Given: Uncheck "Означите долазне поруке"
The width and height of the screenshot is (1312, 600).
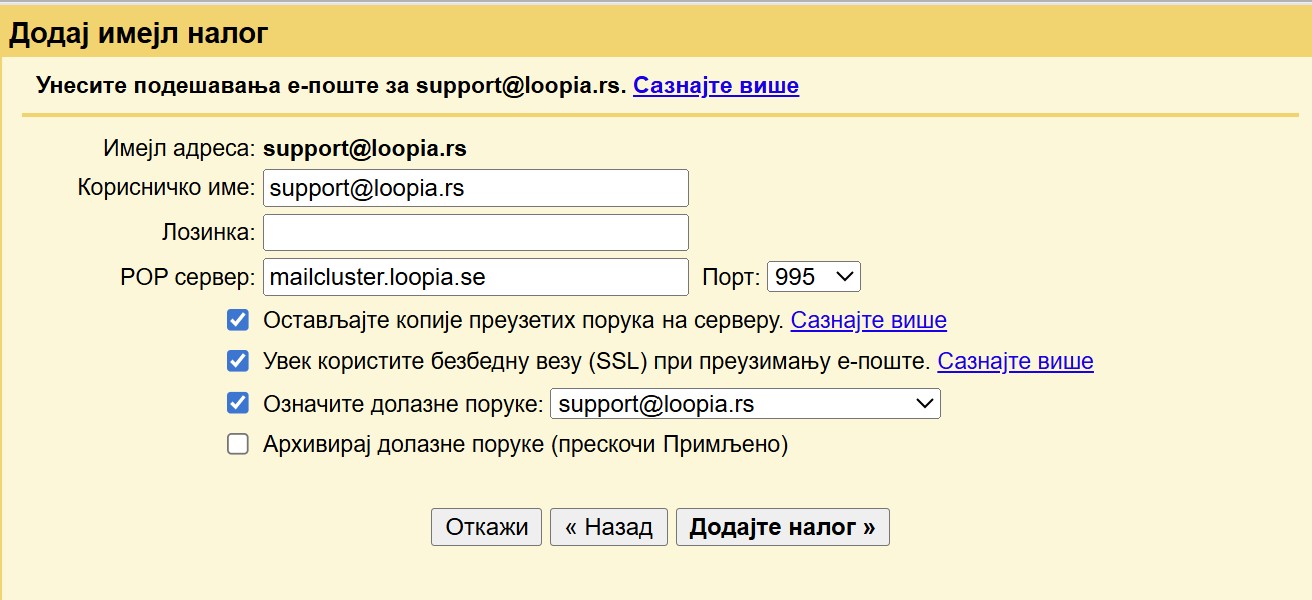Looking at the screenshot, I should click(238, 403).
